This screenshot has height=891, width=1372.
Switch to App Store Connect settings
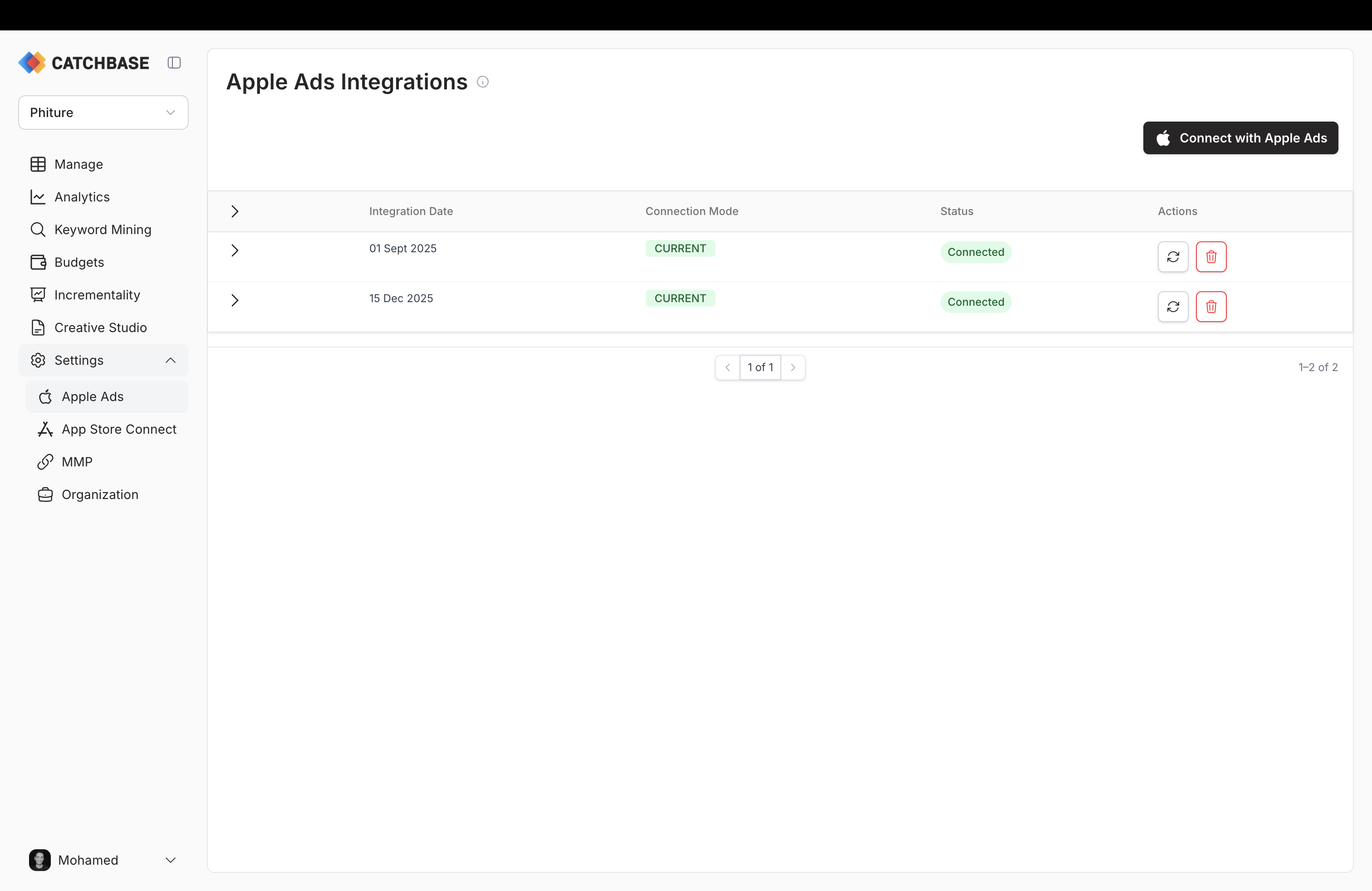119,429
